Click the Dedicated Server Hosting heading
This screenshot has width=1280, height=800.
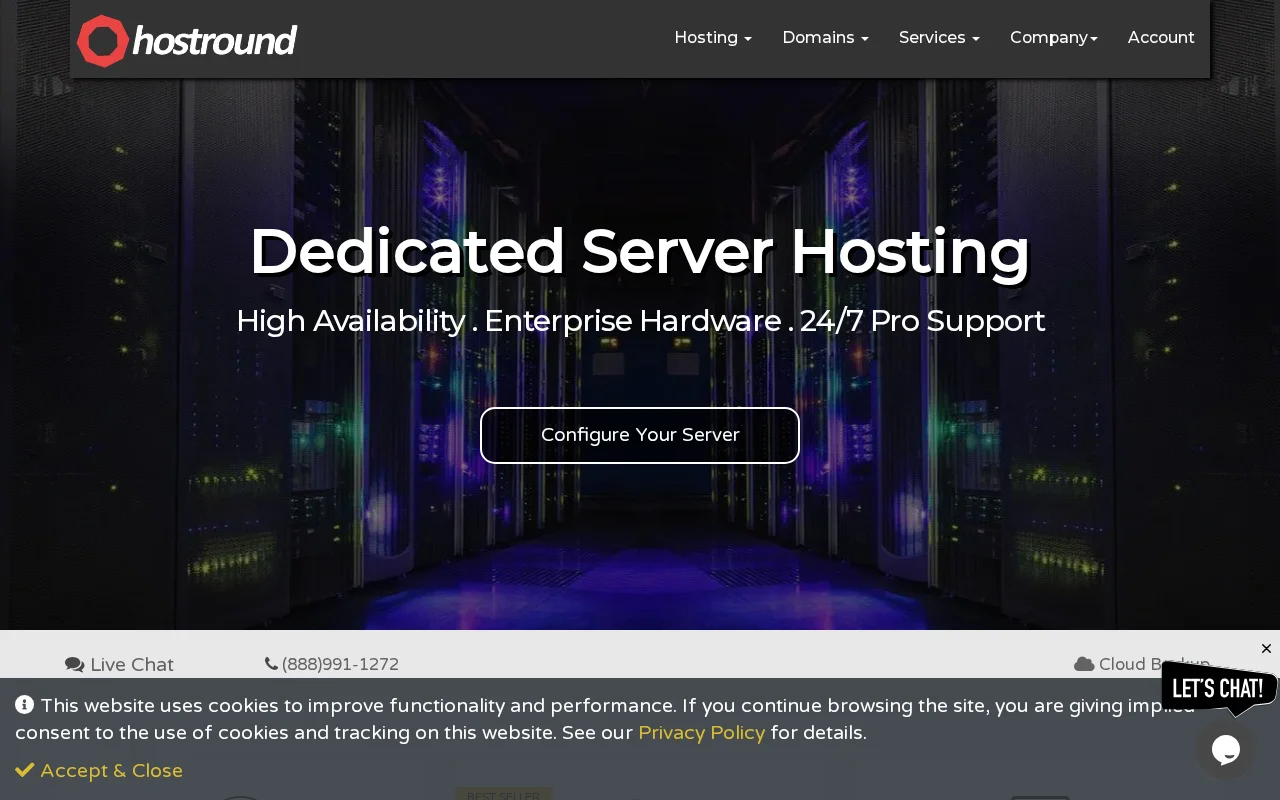point(640,251)
